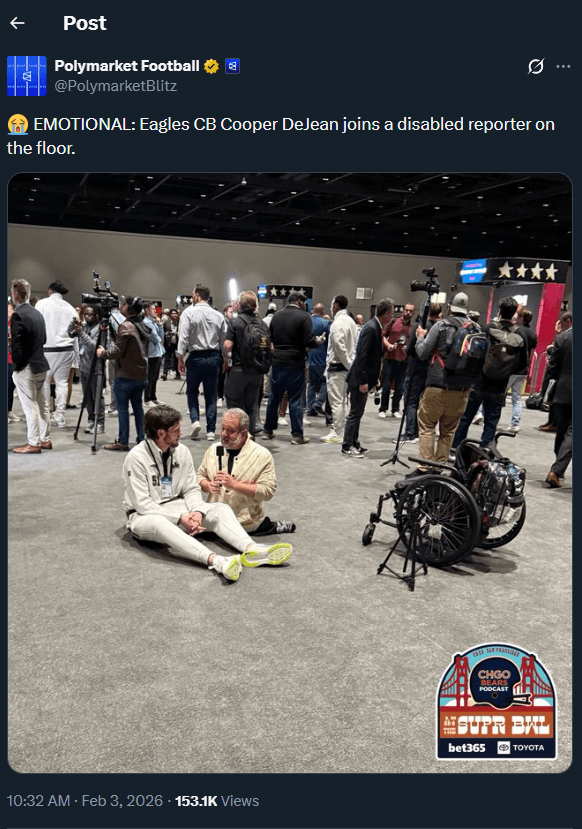
Task: Click the SUPR BWL watermark text
Action: pos(503,726)
